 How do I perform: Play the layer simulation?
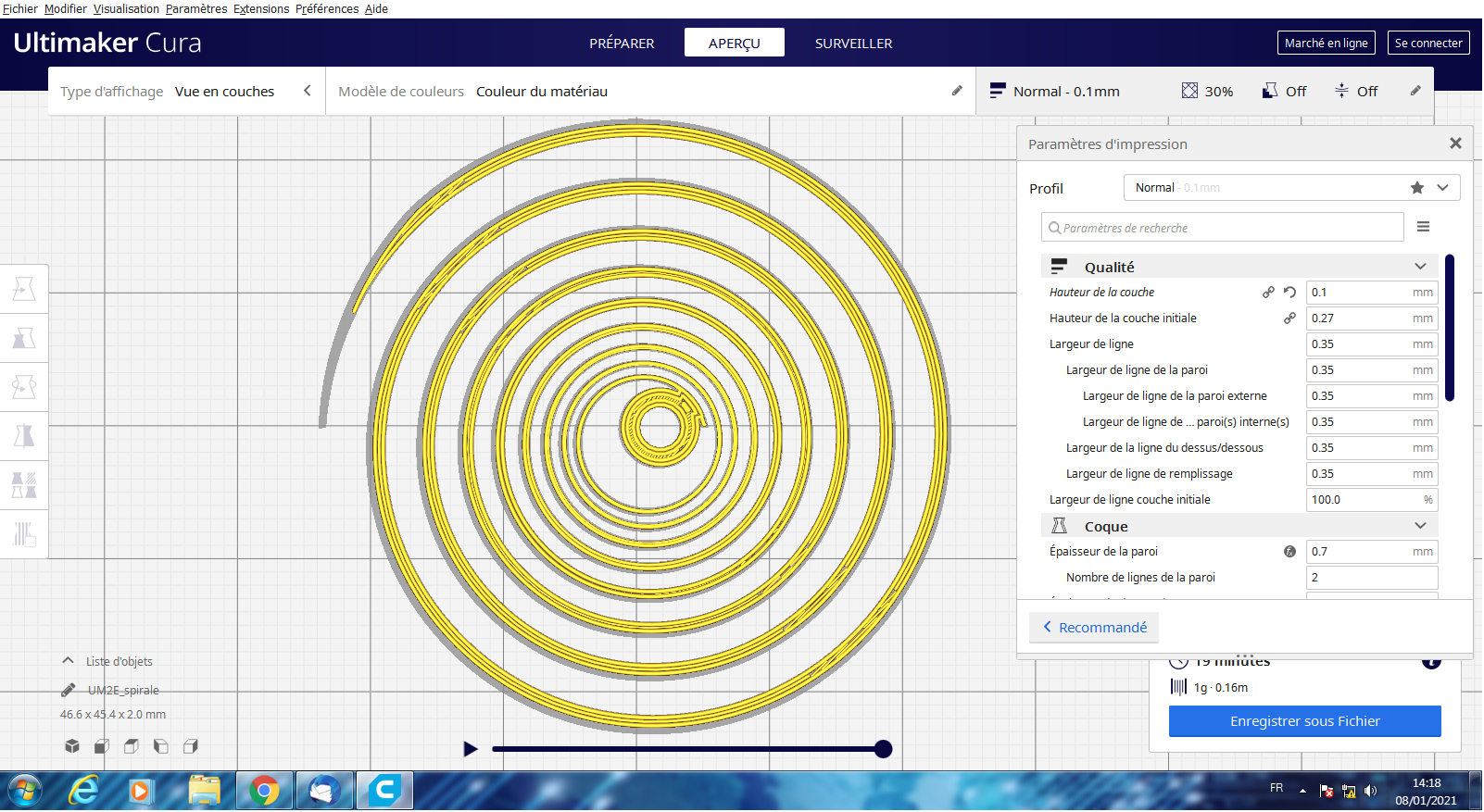click(471, 749)
